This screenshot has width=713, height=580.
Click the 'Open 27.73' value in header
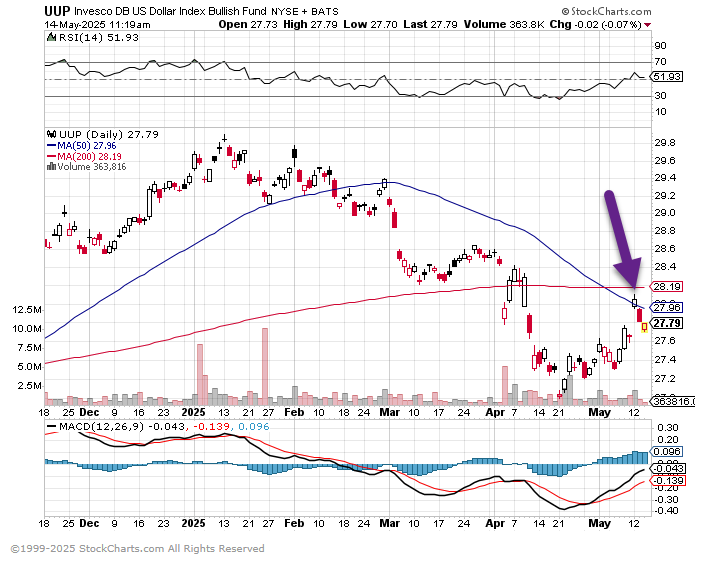(x=248, y=25)
